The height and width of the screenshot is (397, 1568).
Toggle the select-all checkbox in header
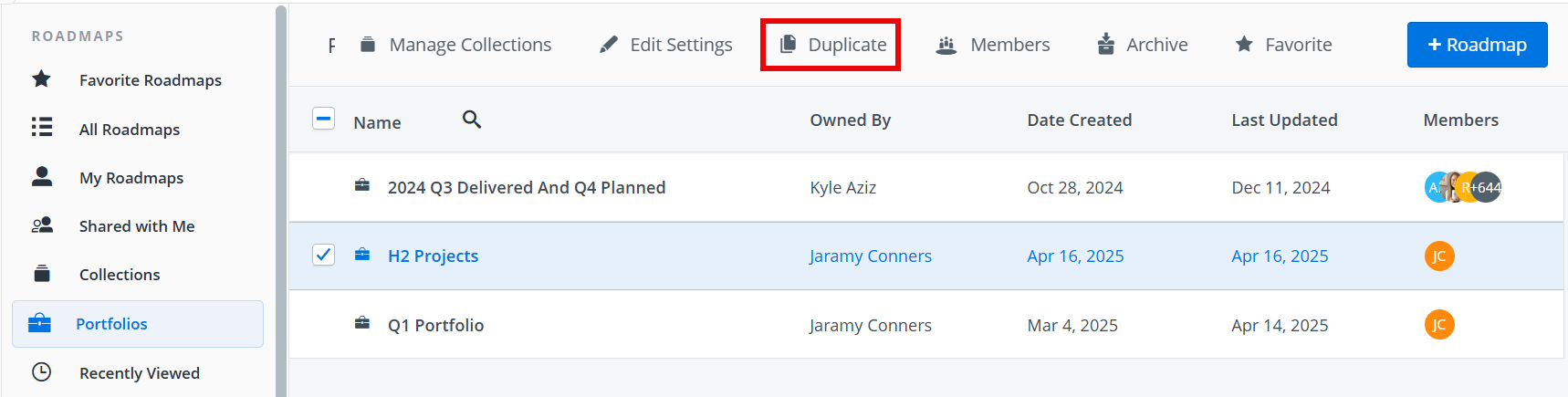click(323, 119)
